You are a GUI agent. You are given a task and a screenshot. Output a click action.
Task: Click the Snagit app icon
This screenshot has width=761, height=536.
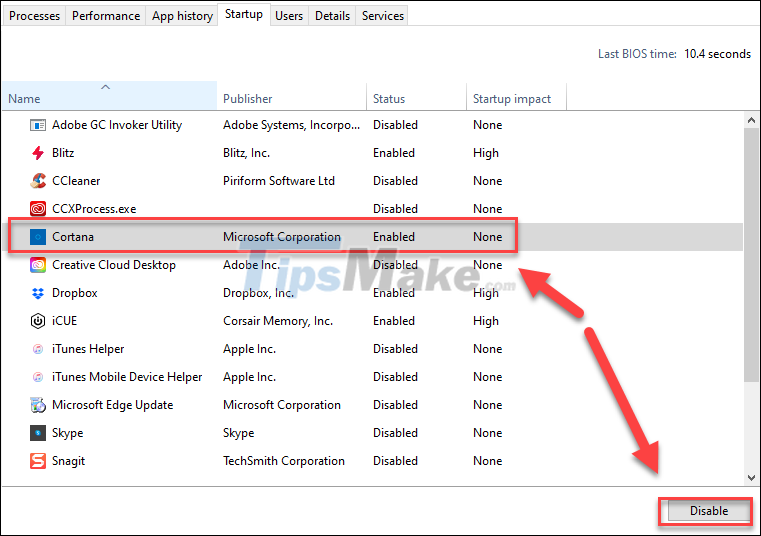[x=38, y=461]
